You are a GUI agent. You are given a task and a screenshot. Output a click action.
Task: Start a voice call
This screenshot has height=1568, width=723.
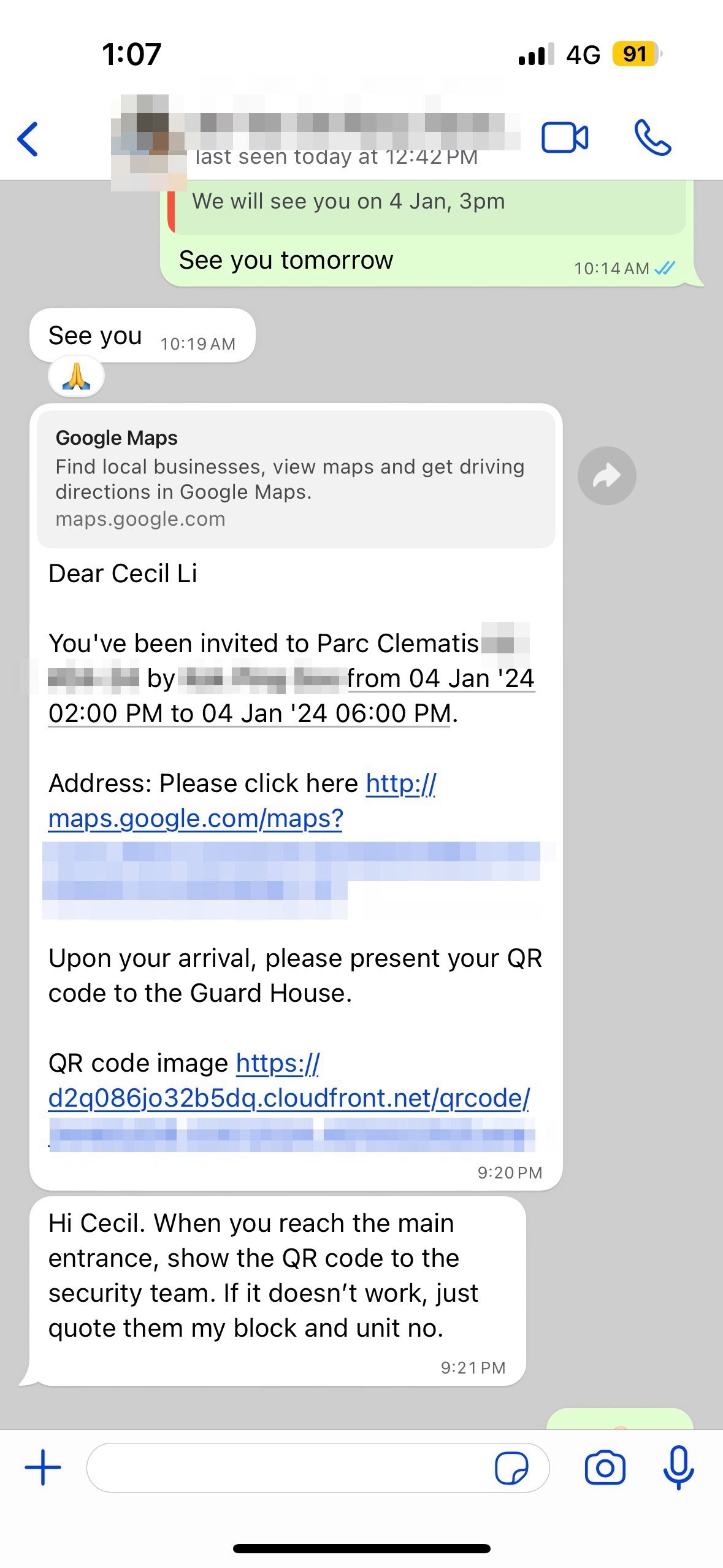[652, 137]
